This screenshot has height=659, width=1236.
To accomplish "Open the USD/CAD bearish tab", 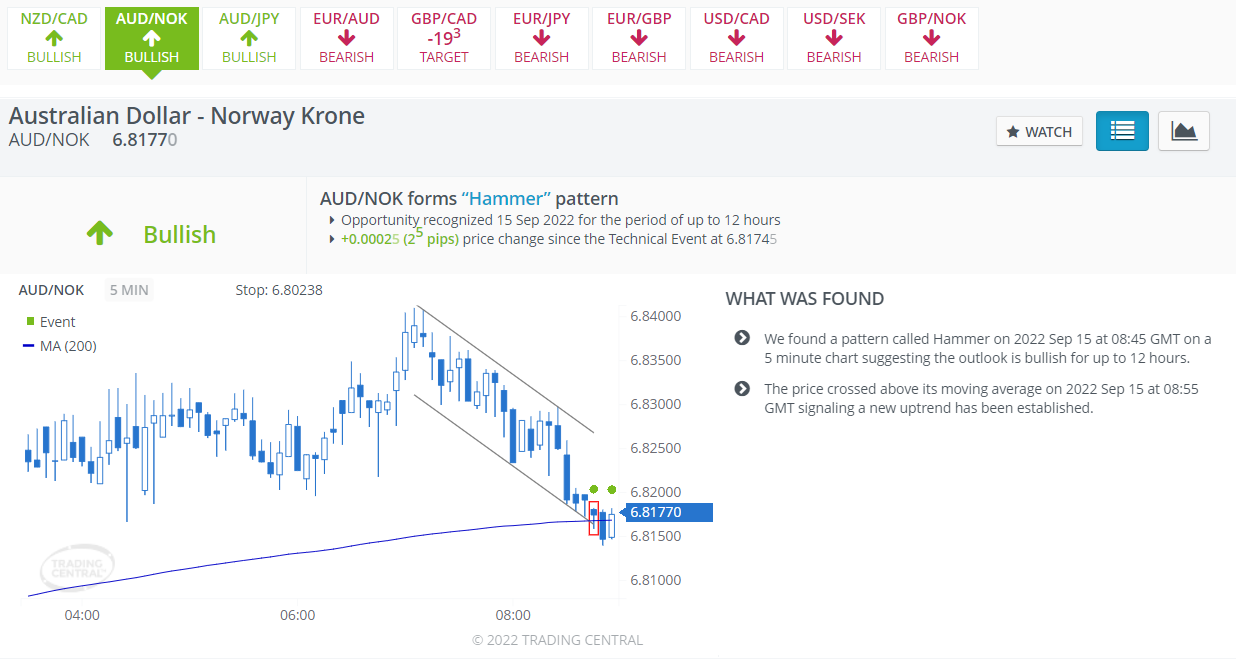I will pyautogui.click(x=736, y=38).
